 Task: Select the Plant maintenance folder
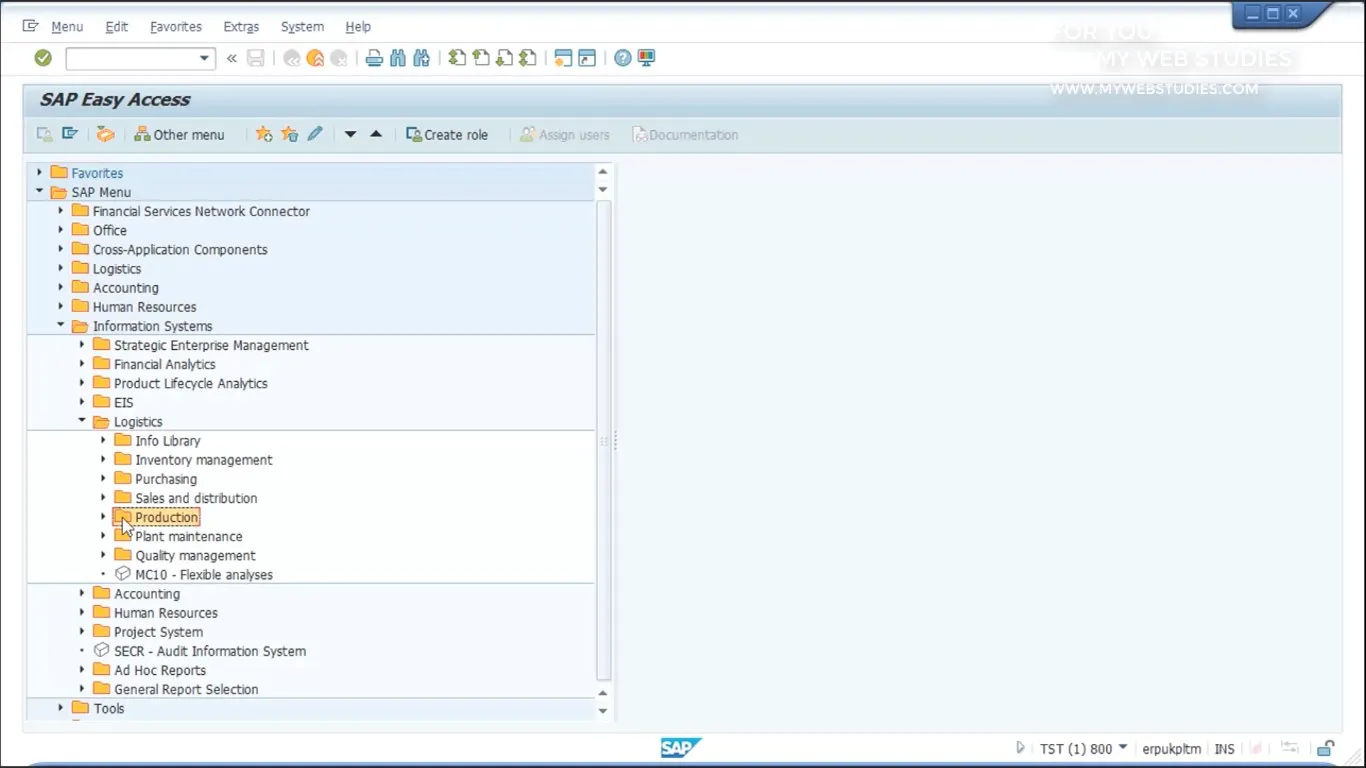coord(189,537)
